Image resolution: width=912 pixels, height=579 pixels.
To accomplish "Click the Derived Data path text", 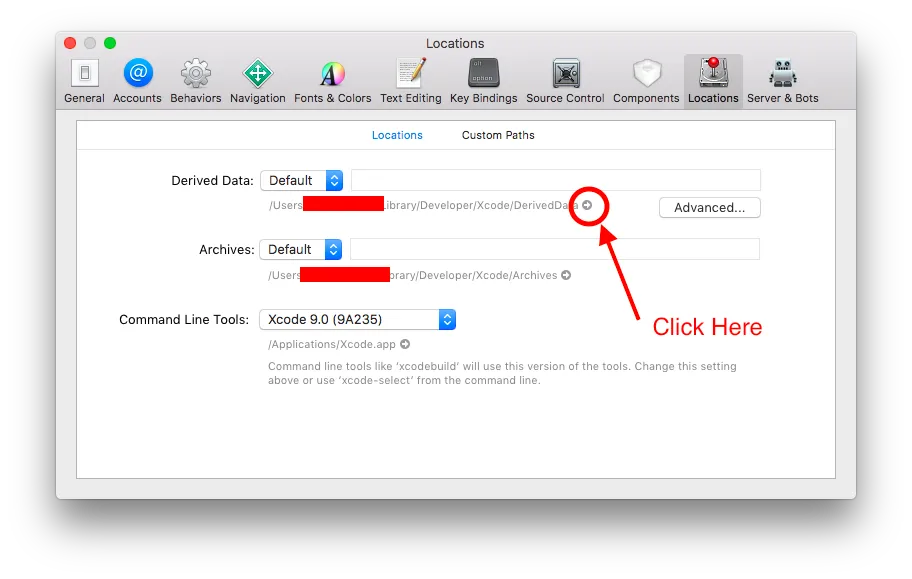I will click(423, 205).
